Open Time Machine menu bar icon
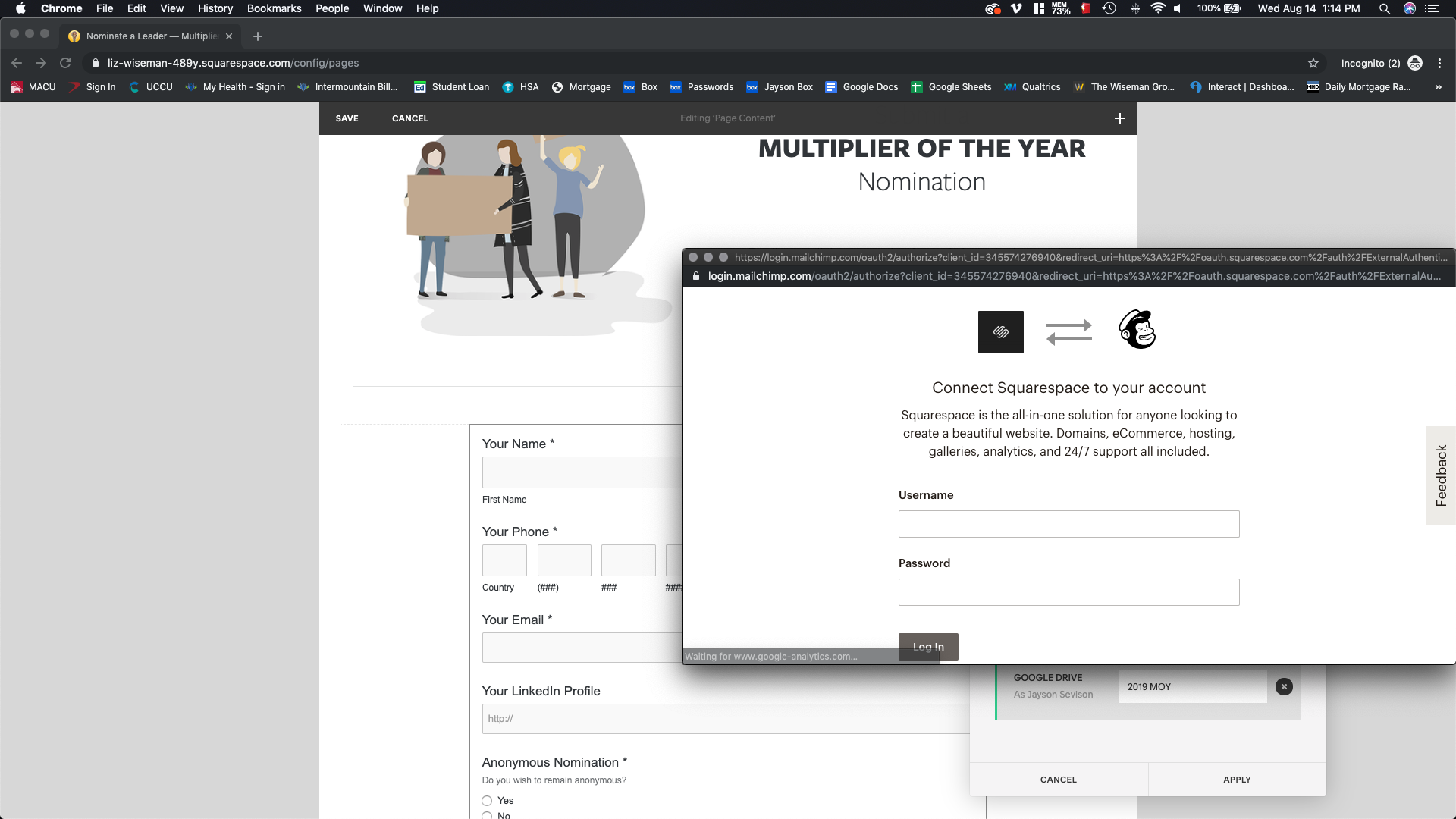This screenshot has width=1456, height=819. [x=1109, y=8]
